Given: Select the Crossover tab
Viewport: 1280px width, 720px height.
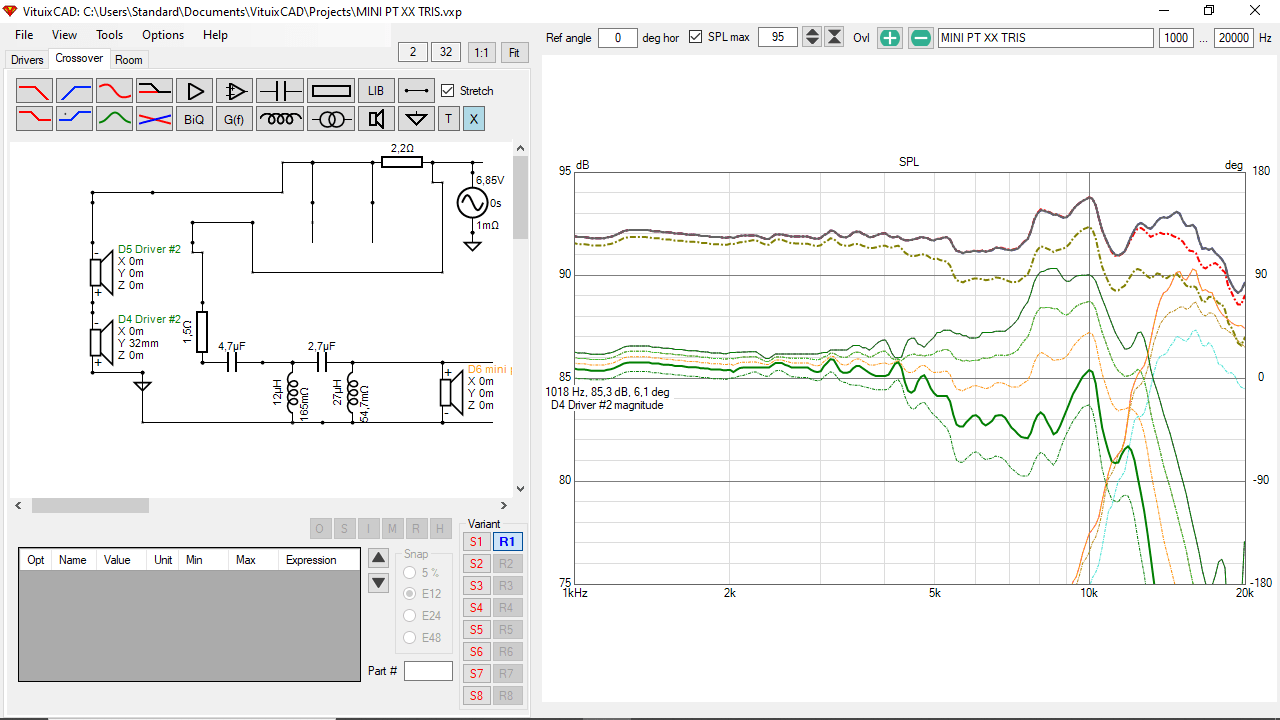Looking at the screenshot, I should [79, 58].
